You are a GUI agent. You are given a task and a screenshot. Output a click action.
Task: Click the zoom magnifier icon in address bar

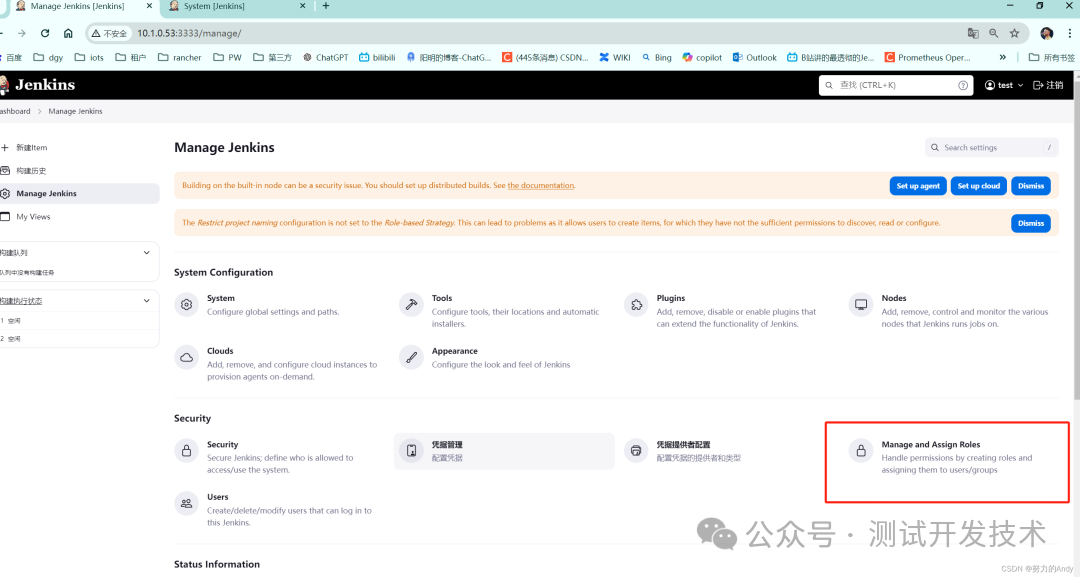coord(994,33)
